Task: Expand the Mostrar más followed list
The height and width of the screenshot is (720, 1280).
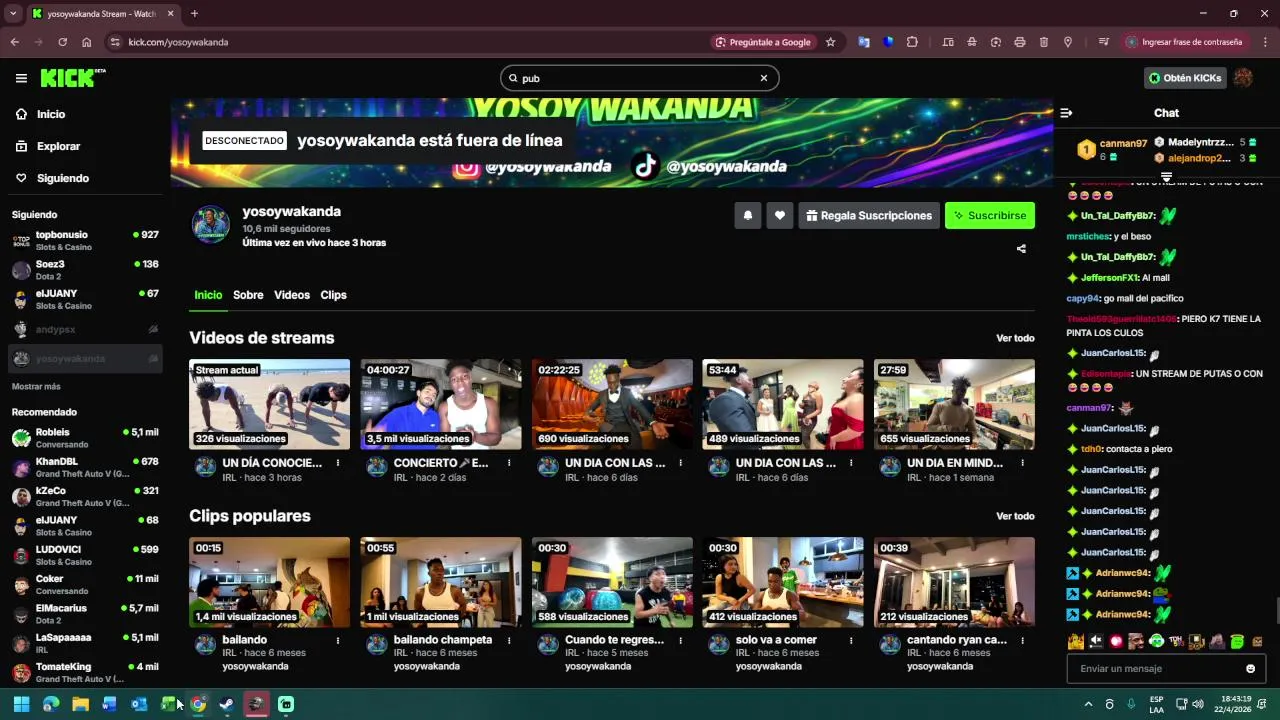Action: coord(36,386)
